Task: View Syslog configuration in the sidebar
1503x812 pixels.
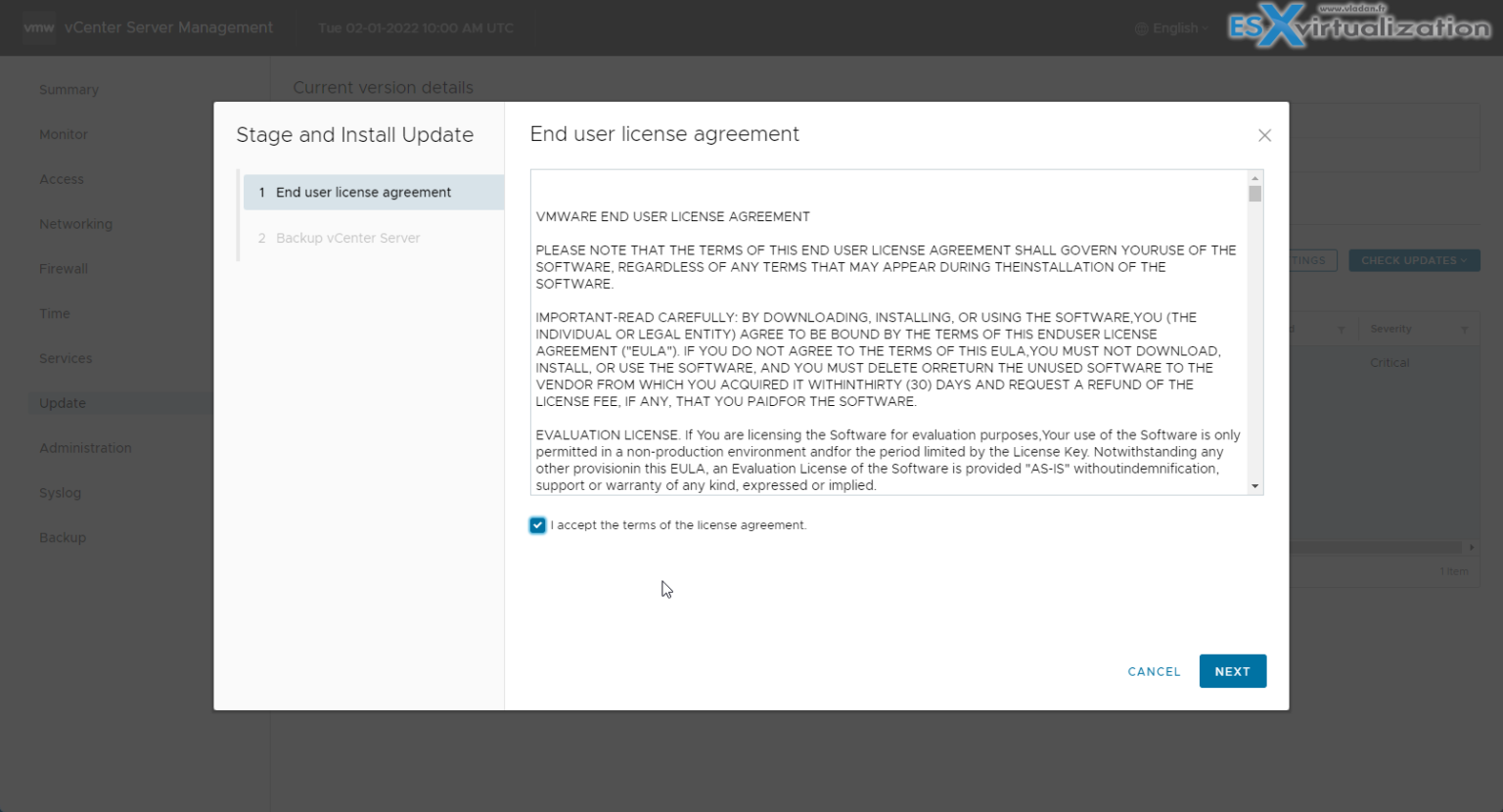Action: coord(60,492)
